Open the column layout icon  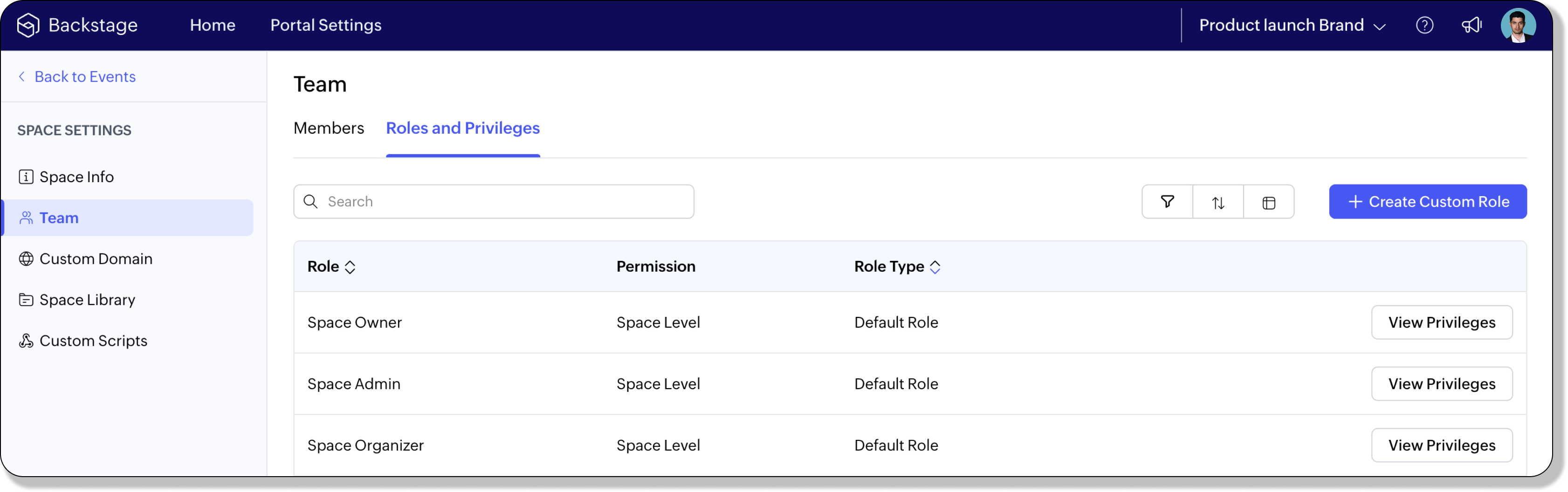pos(1268,202)
